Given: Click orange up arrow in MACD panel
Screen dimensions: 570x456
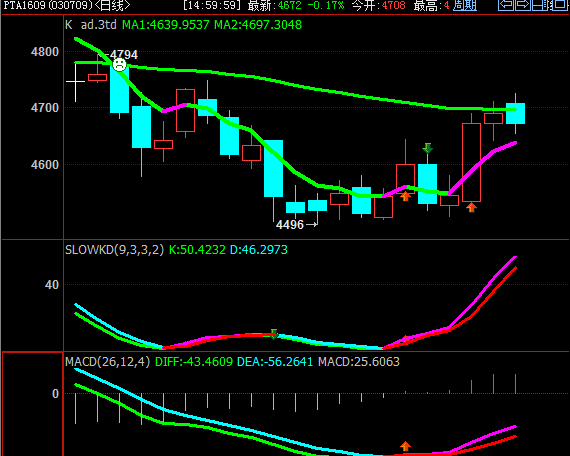Looking at the screenshot, I should 405,446.
